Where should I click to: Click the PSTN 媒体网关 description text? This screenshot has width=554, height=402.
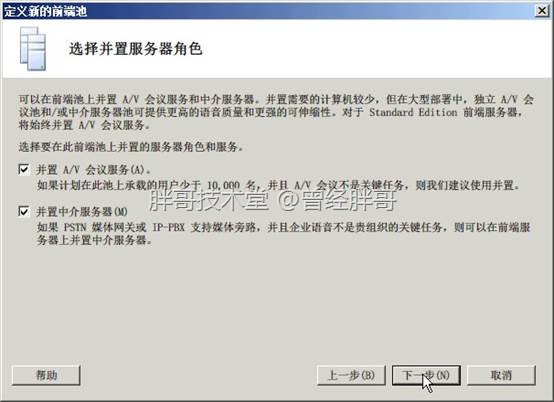[x=105, y=227]
